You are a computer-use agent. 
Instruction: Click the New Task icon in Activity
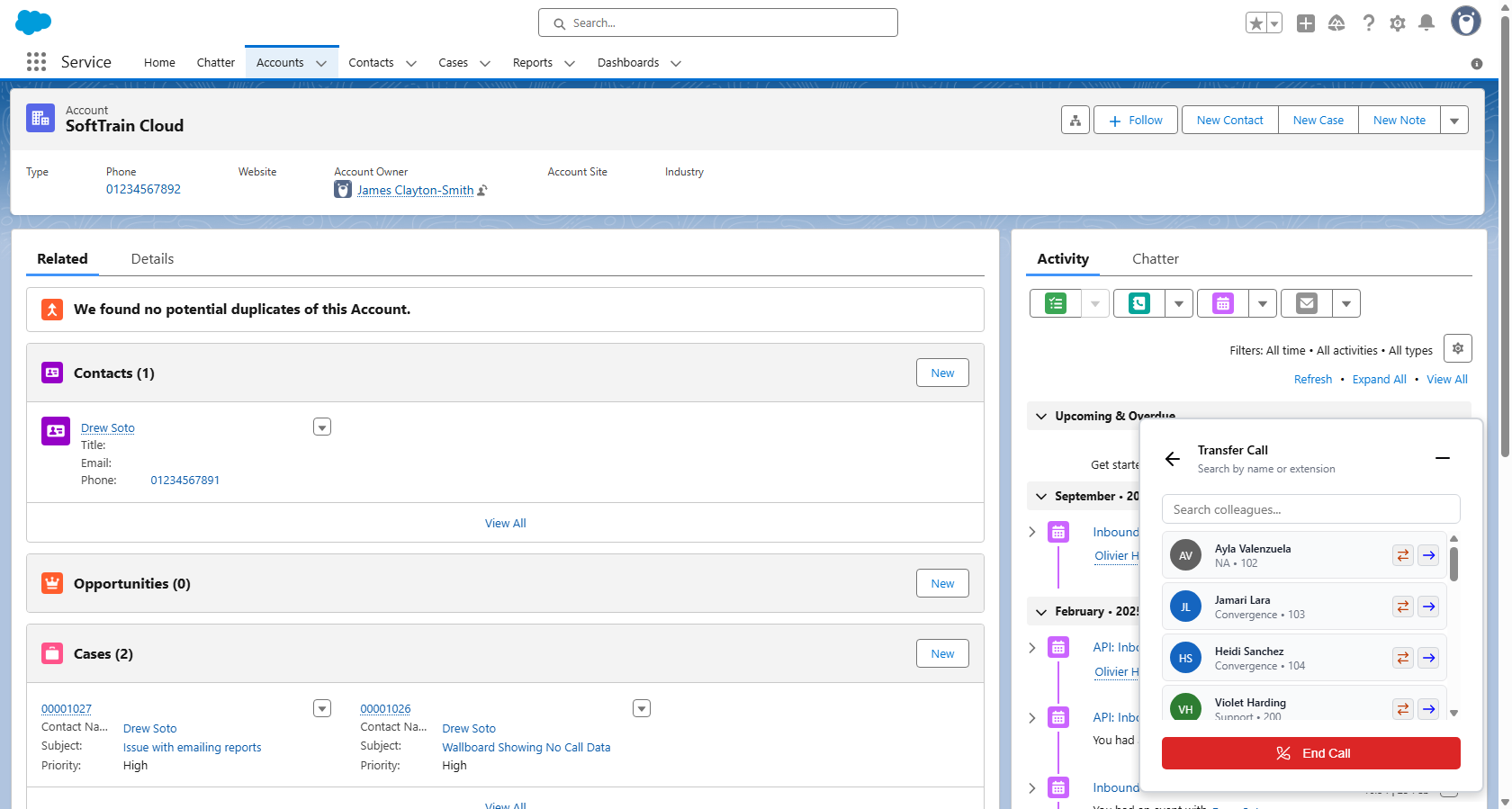(x=1056, y=304)
